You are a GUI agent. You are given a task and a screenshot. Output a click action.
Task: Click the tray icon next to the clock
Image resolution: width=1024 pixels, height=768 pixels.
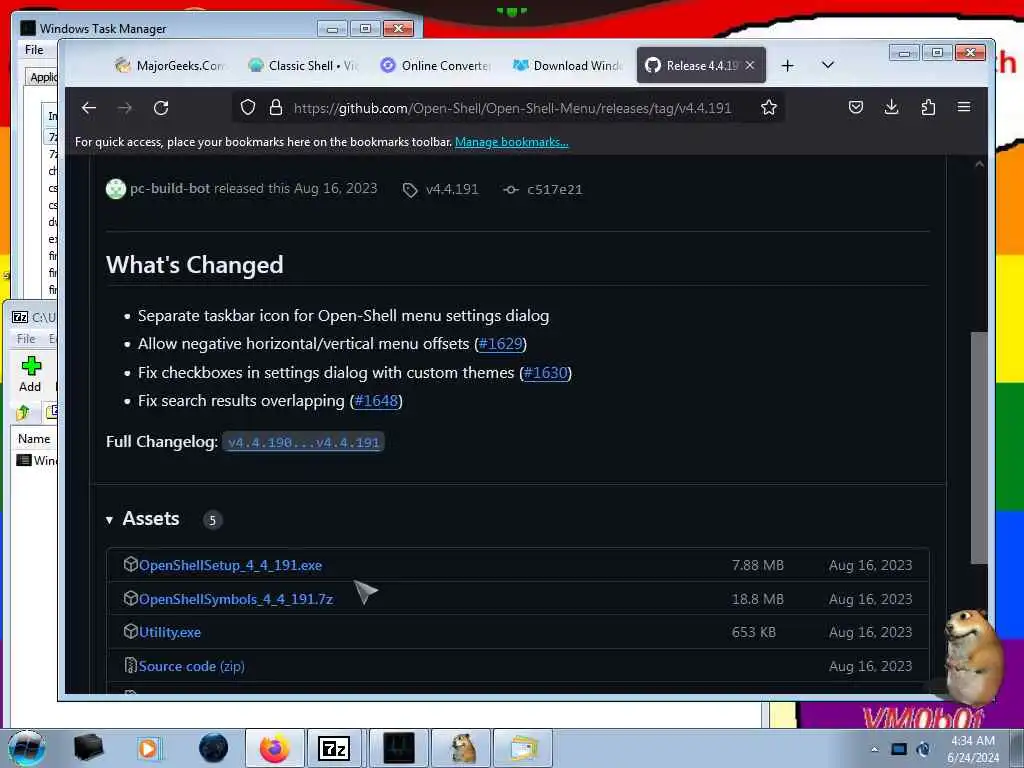click(x=923, y=749)
